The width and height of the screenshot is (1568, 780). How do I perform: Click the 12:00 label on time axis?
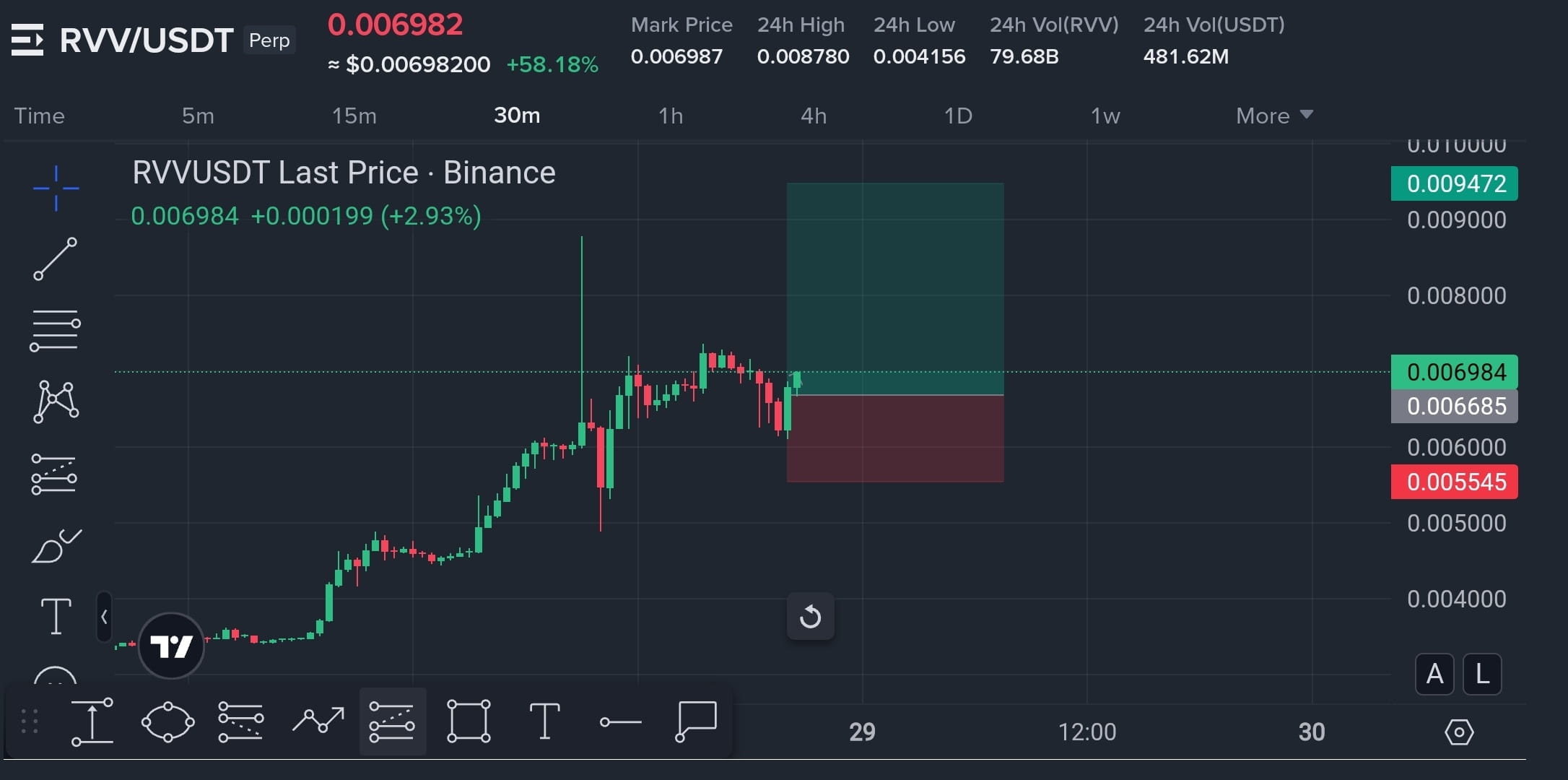coord(1087,732)
